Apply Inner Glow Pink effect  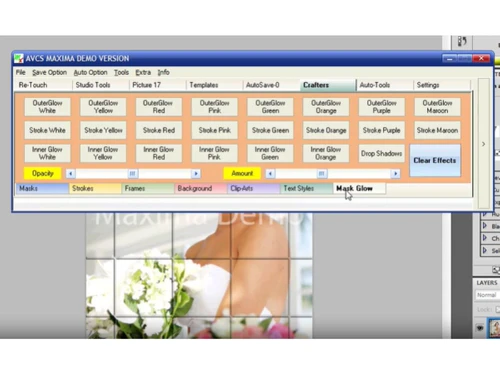coord(214,153)
